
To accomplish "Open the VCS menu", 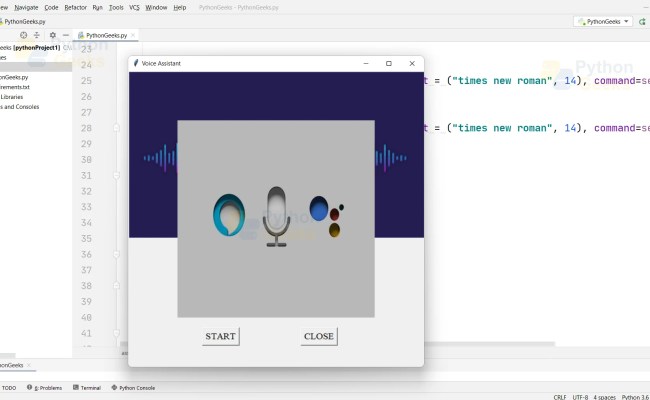I will click(x=134, y=7).
